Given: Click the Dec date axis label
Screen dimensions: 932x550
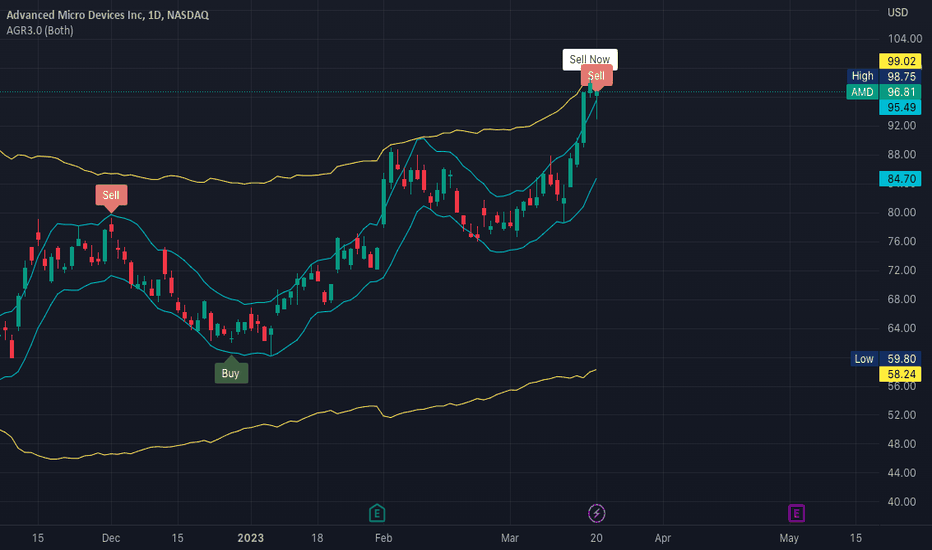Looking at the screenshot, I should click(x=111, y=538).
